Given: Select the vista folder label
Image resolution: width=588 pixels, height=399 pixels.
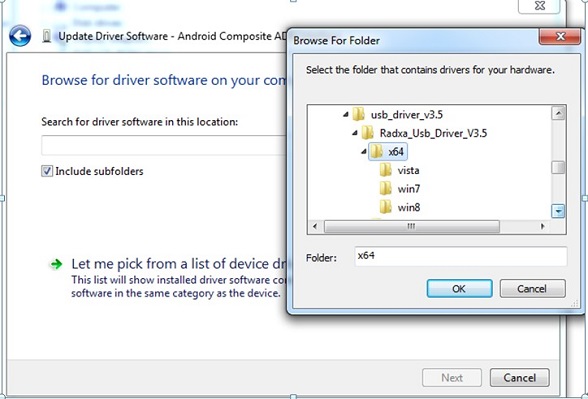Looking at the screenshot, I should click(408, 170).
